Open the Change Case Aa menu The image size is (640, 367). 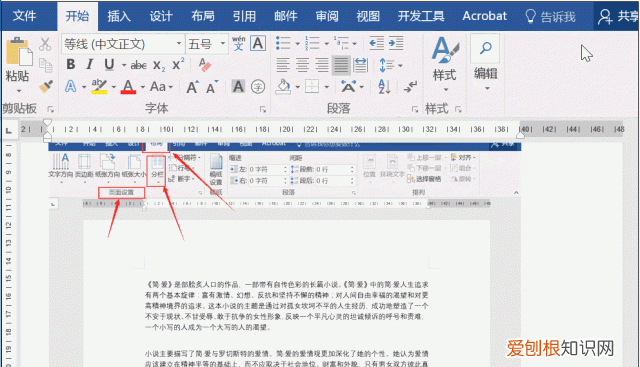(x=161, y=87)
